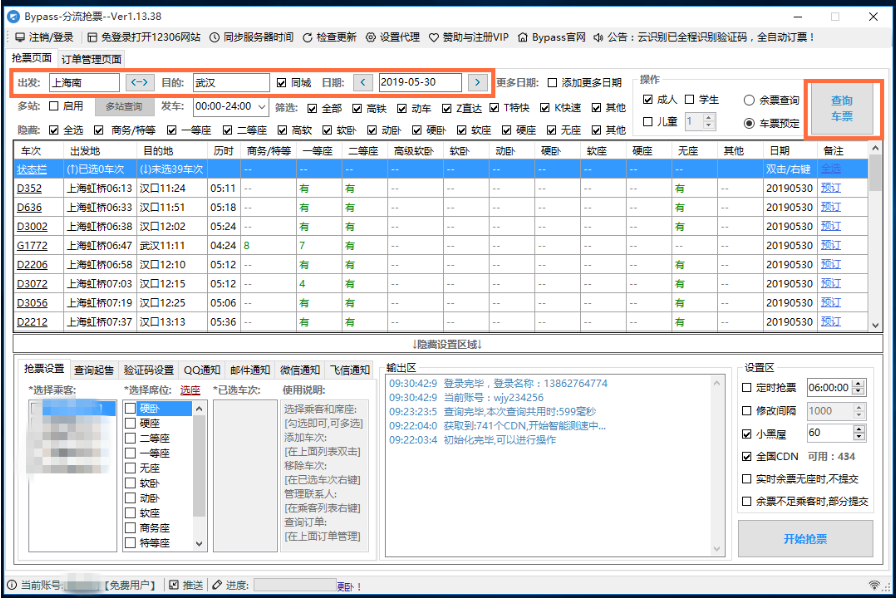
Task: Click the 注销/登录 login toolbar icon
Action: click(x=19, y=37)
